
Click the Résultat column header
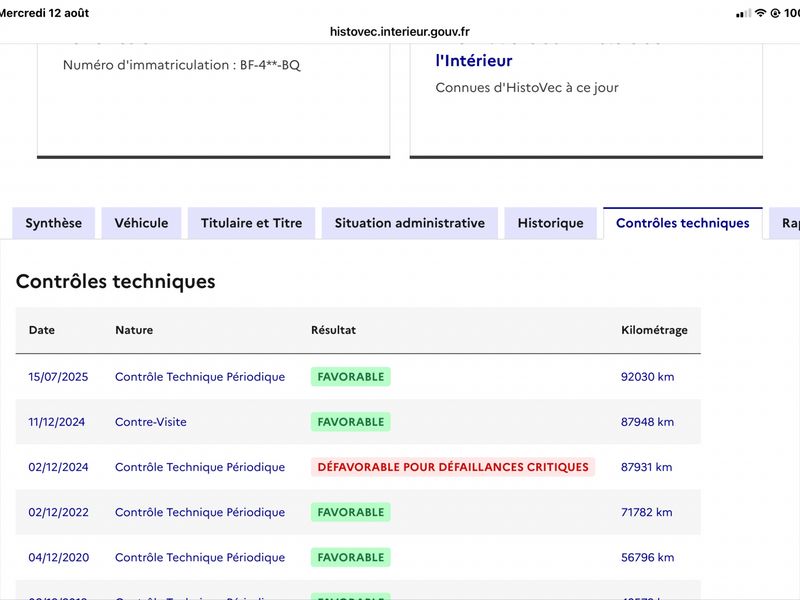tap(333, 330)
